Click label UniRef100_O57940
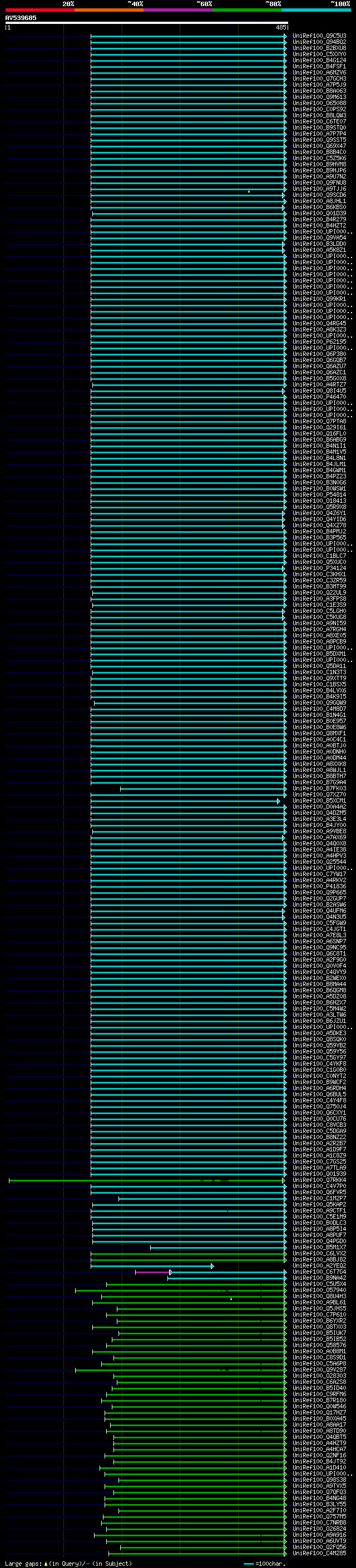The image size is (356, 1568). tap(319, 1290)
